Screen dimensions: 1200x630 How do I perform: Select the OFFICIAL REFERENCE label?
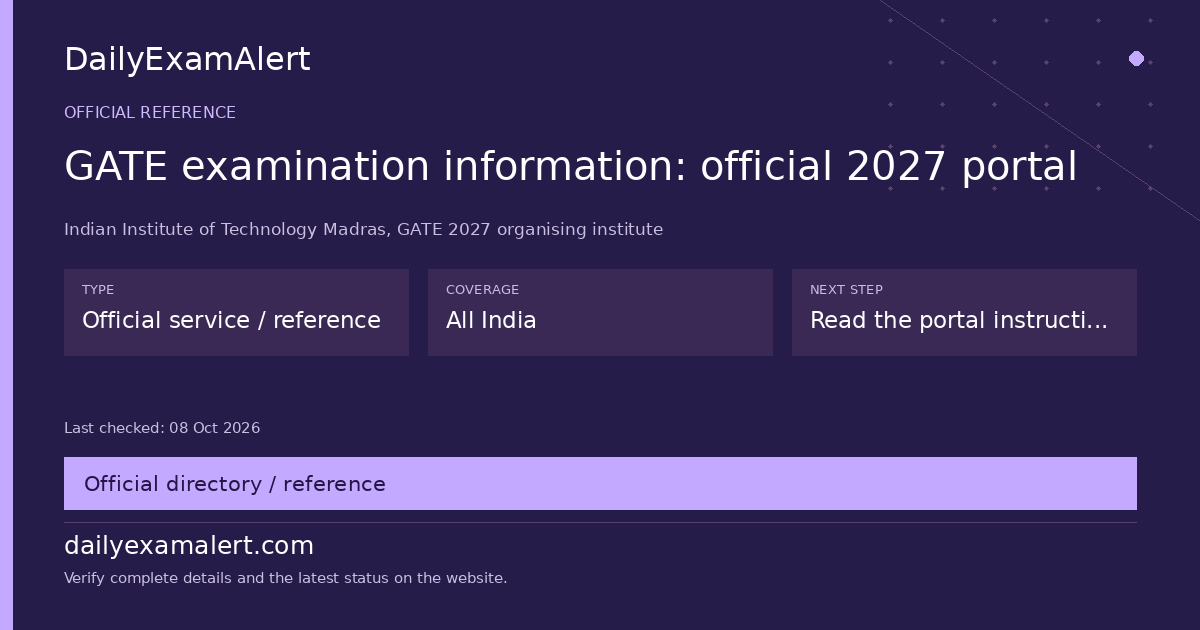pyautogui.click(x=150, y=113)
